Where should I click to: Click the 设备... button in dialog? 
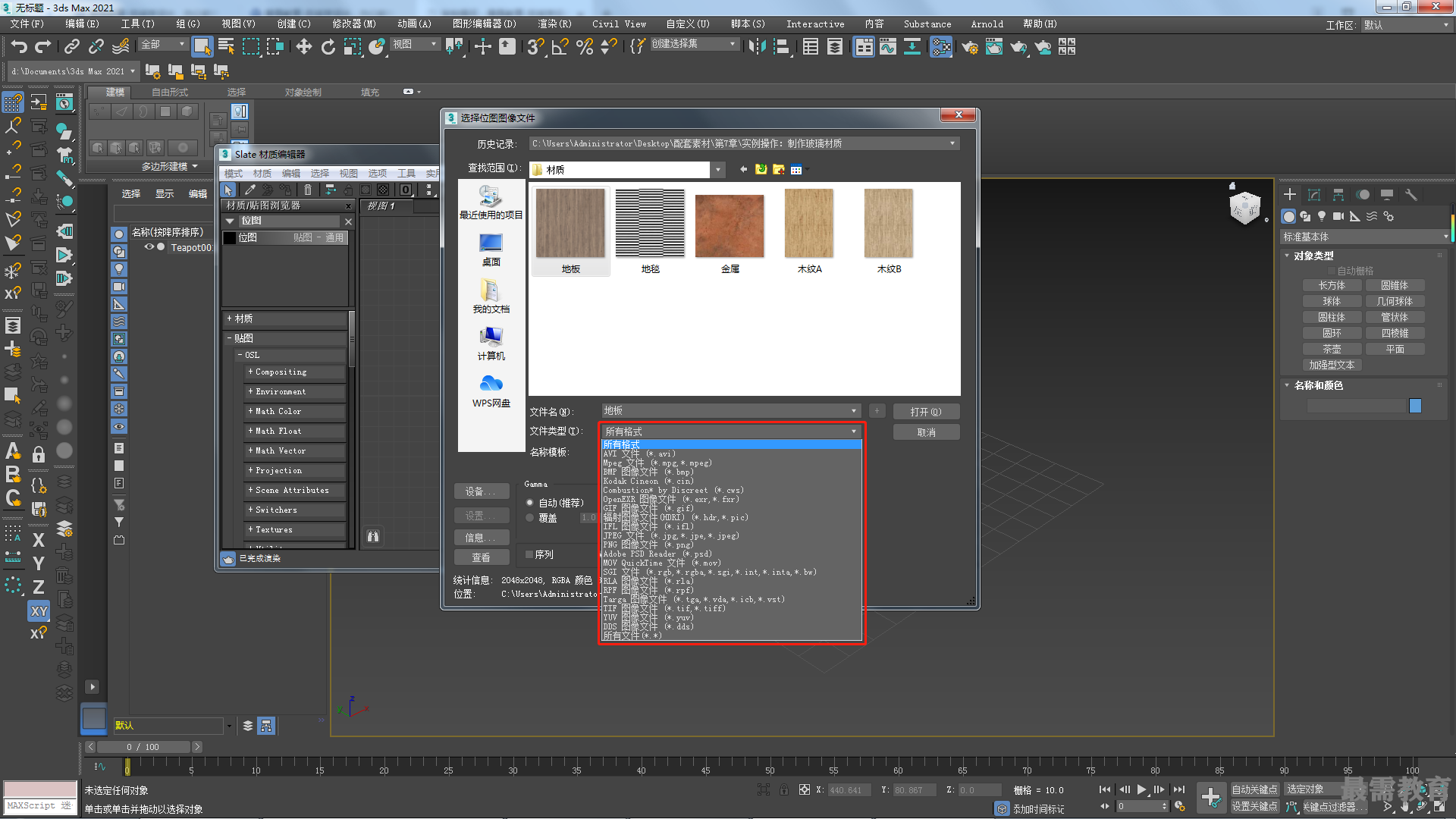point(481,491)
